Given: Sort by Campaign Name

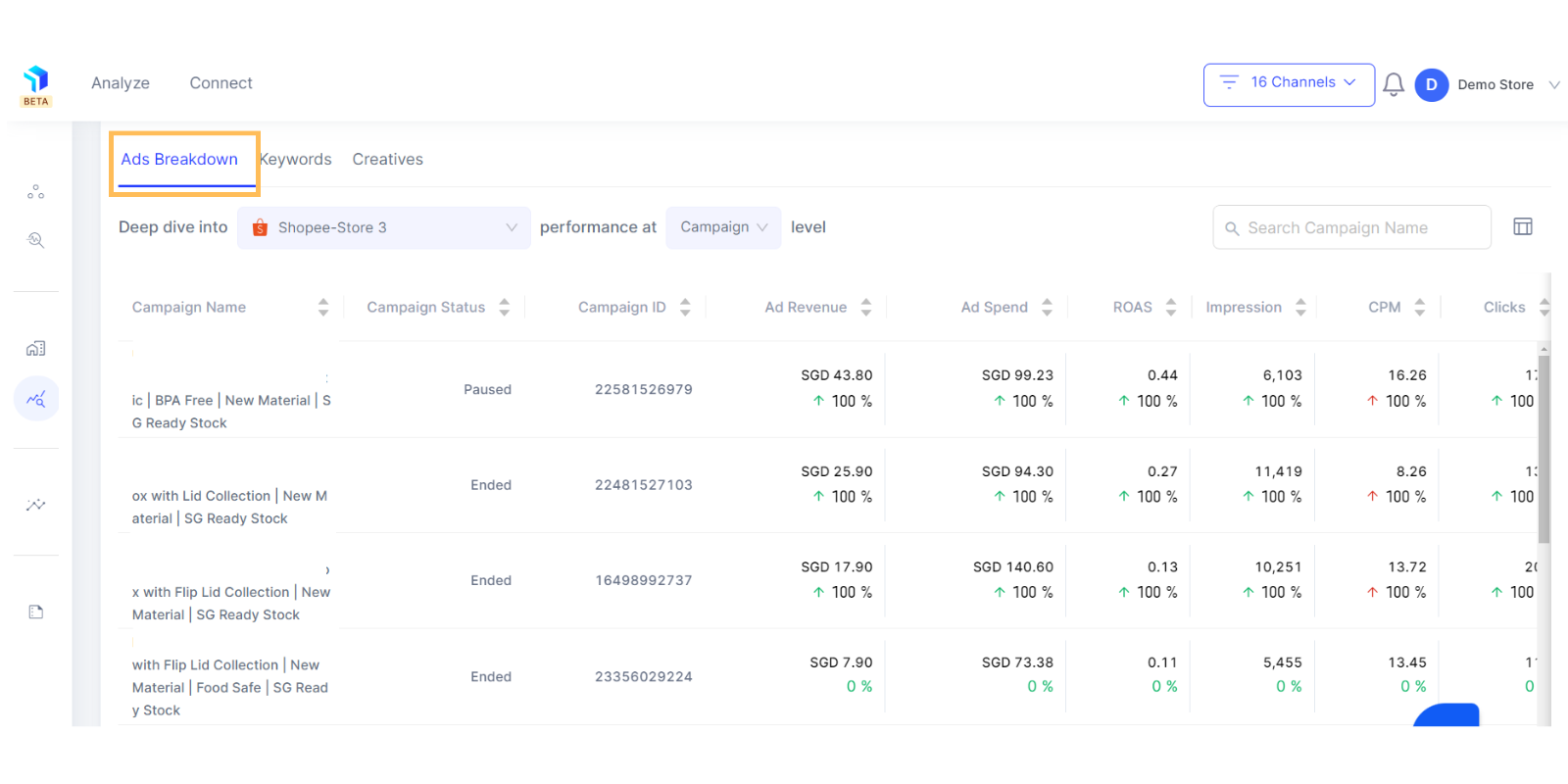Looking at the screenshot, I should [x=323, y=308].
